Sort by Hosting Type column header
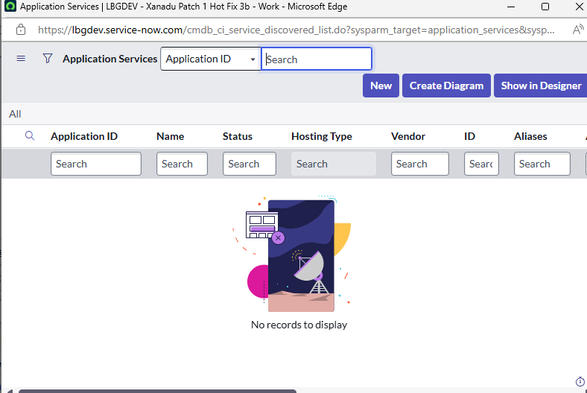The width and height of the screenshot is (587, 393). pos(322,136)
